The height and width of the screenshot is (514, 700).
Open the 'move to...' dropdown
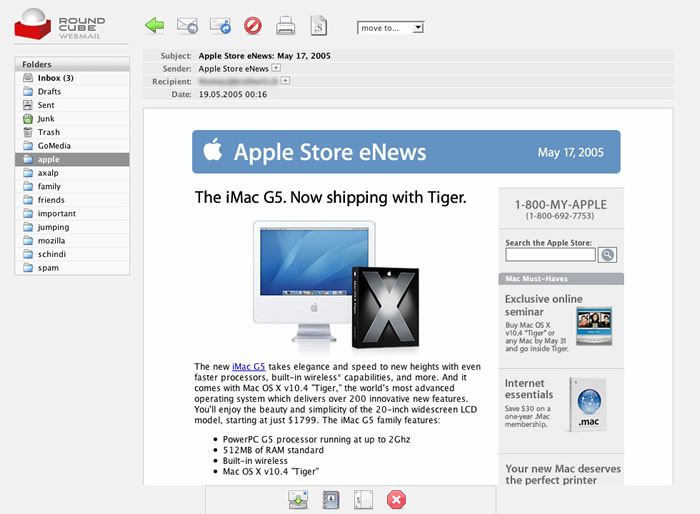pyautogui.click(x=390, y=28)
